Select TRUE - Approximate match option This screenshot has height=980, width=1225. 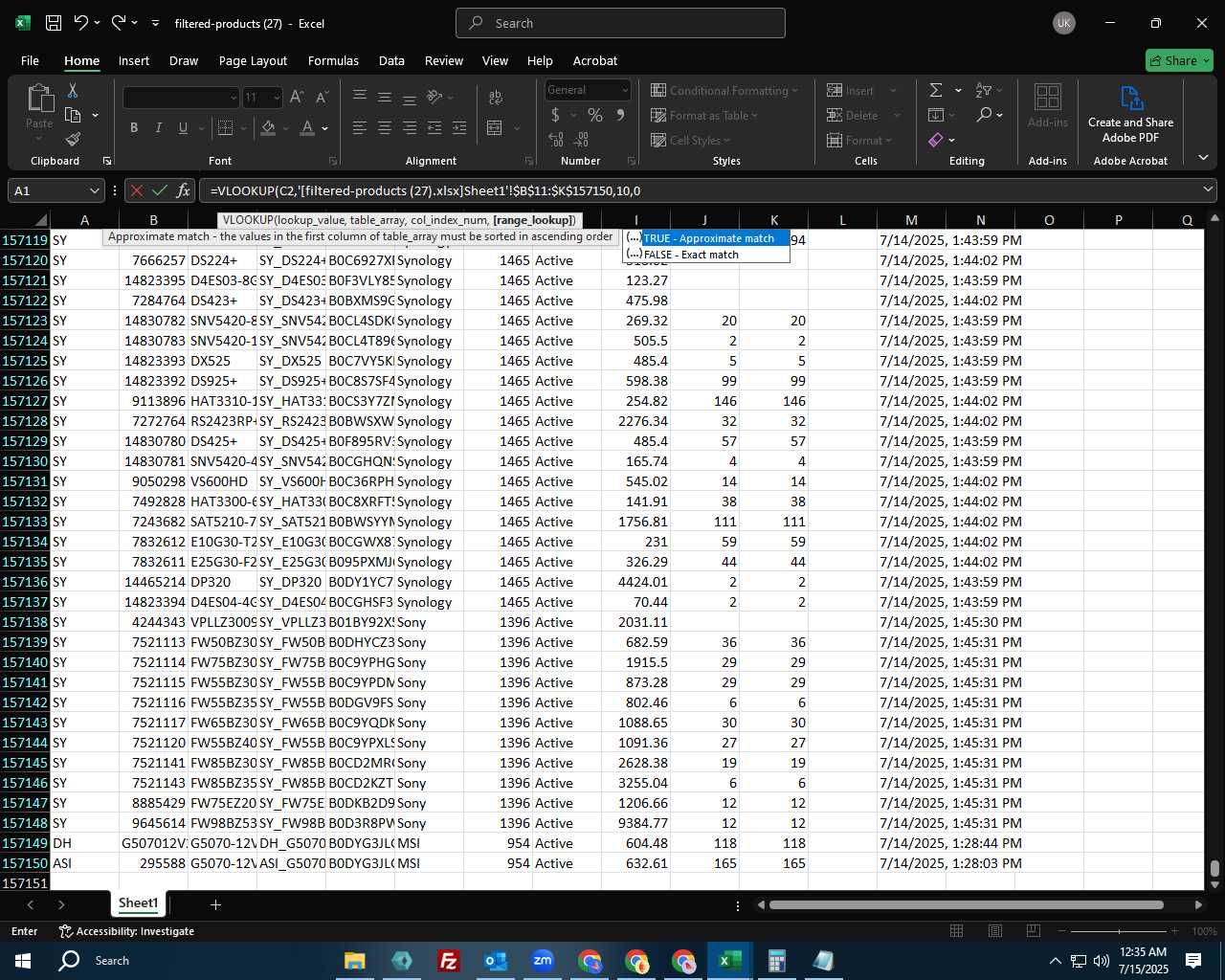coord(708,238)
